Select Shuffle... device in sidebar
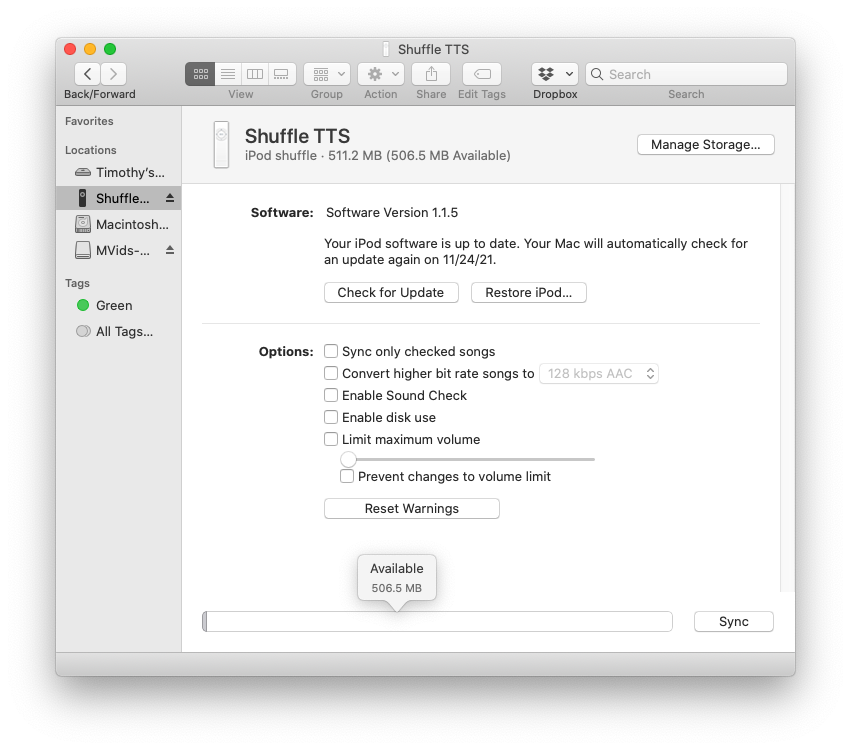The image size is (851, 750). click(118, 198)
